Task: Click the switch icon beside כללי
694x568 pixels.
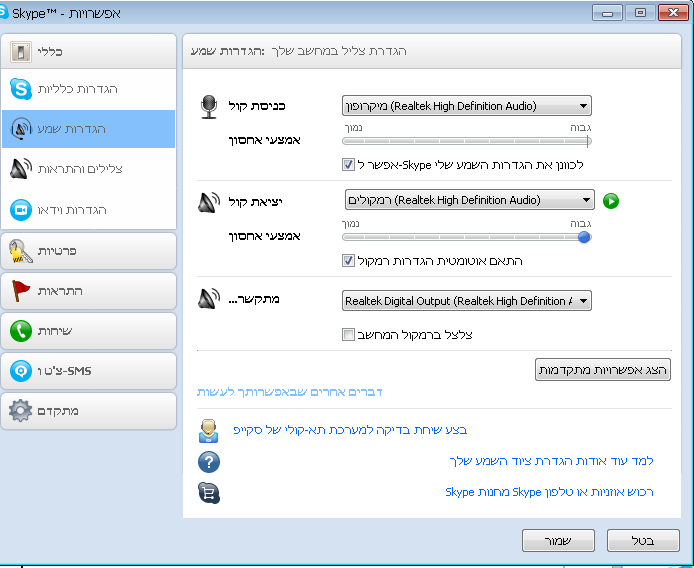Action: (21, 52)
